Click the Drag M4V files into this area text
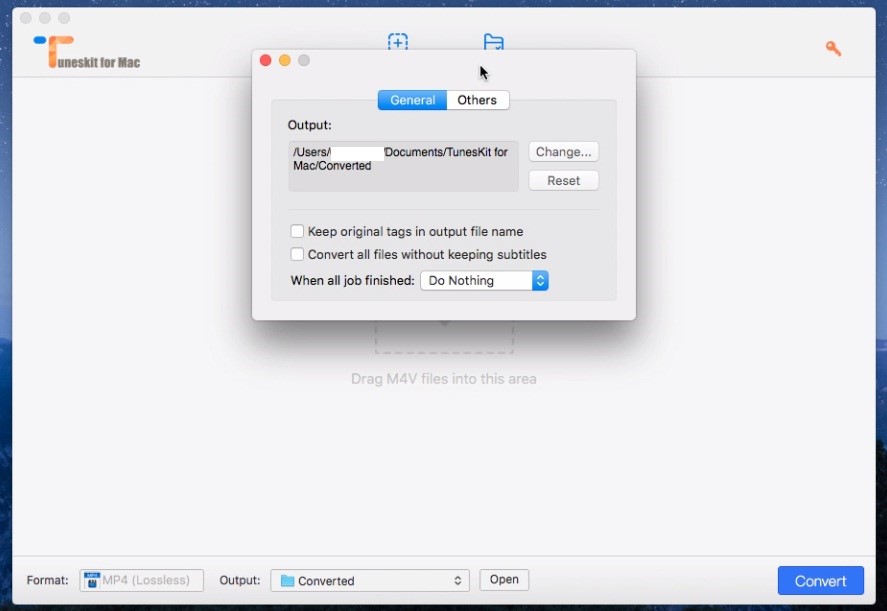 coord(444,378)
